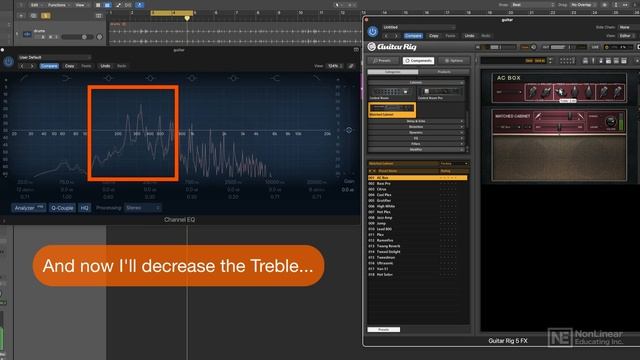
Task: Click Undo in the Channel EQ header
Action: click(105, 66)
